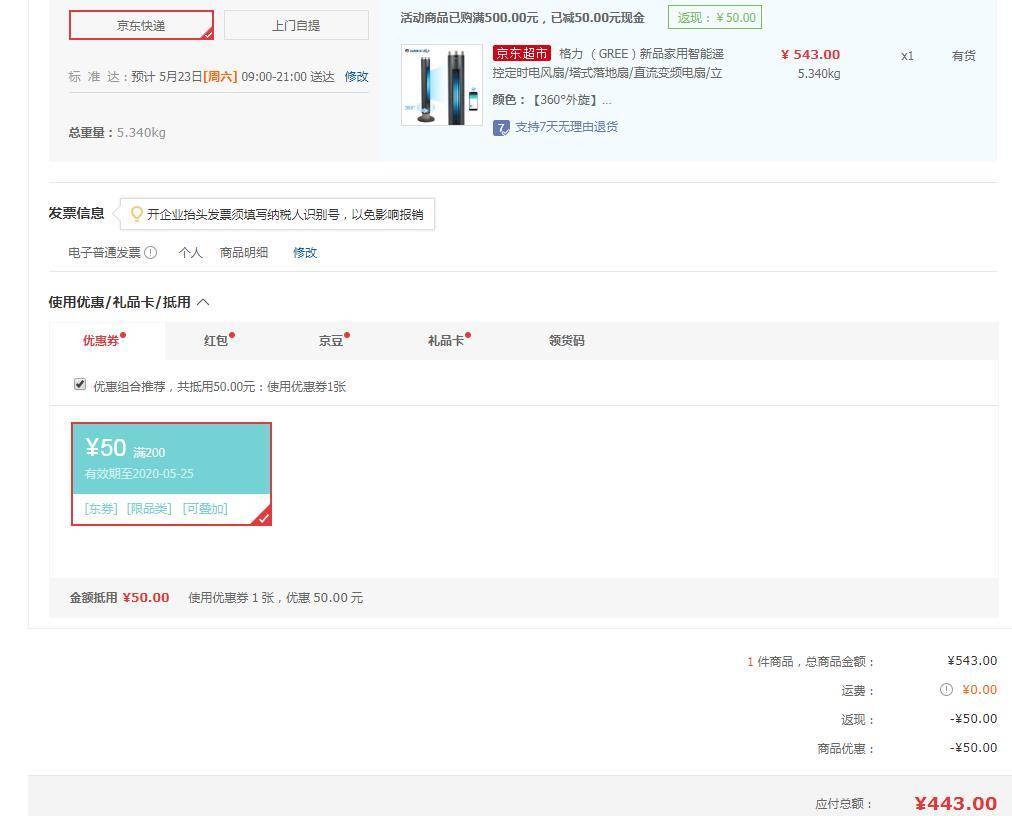Open the GREE tower fan product thumbnail
Viewport: 1012px width, 816px height.
click(x=441, y=85)
